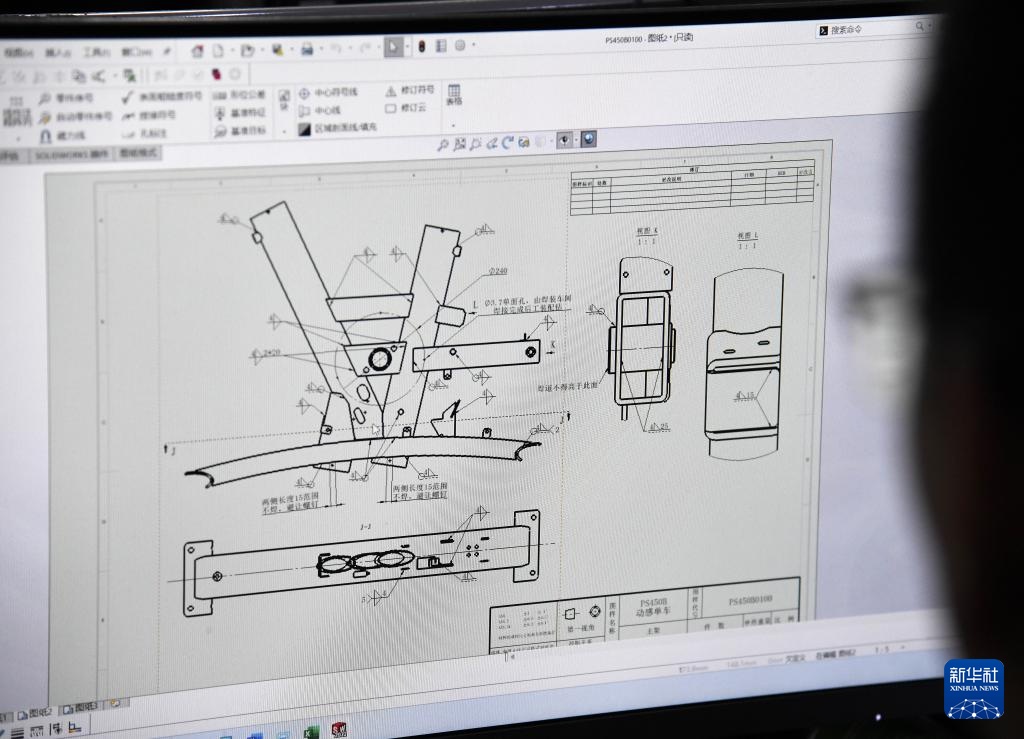The width and height of the screenshot is (1024, 739).
Task: Click the search commands input field
Action: (x=868, y=30)
